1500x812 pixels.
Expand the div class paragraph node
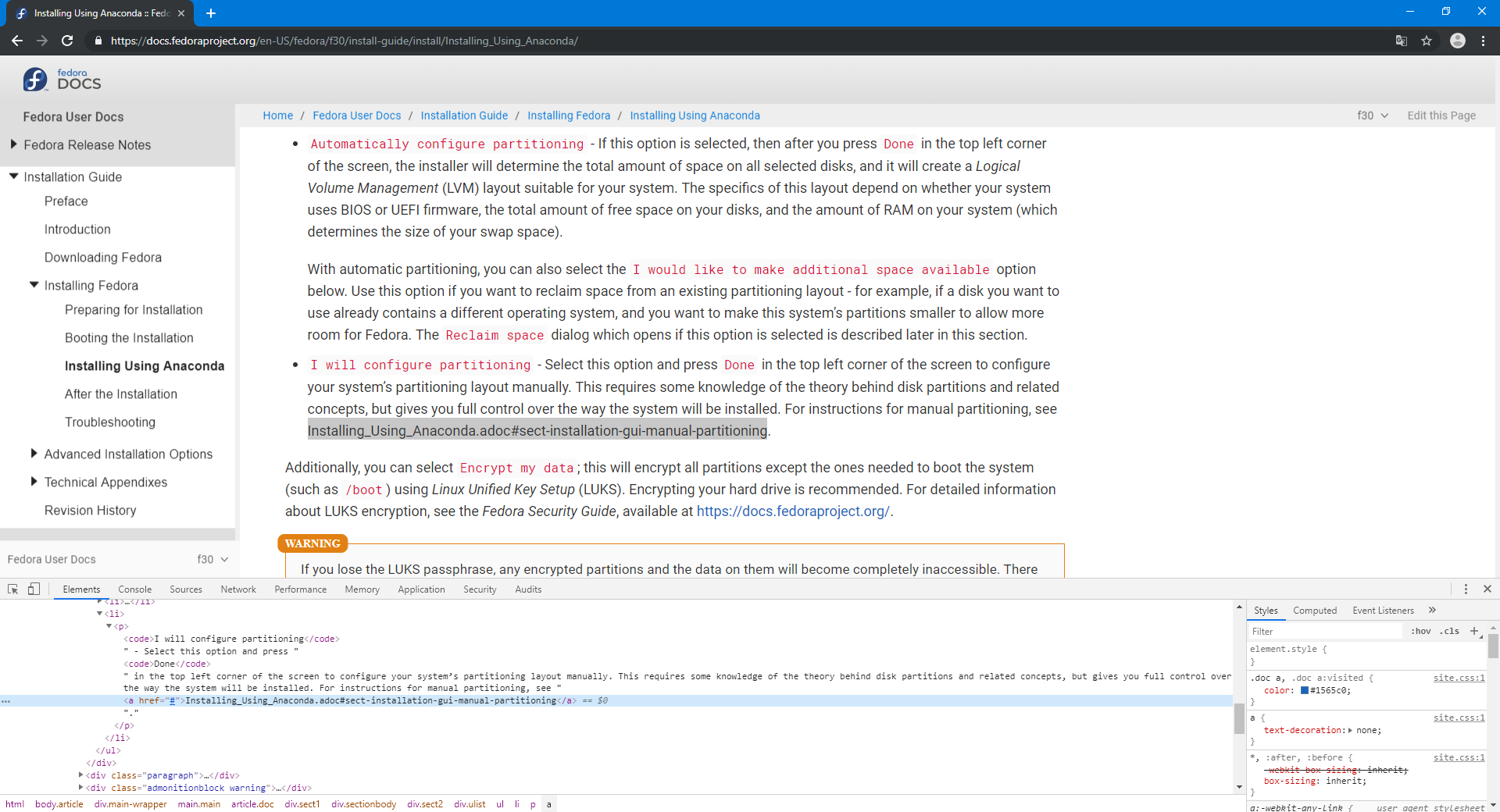click(x=81, y=775)
